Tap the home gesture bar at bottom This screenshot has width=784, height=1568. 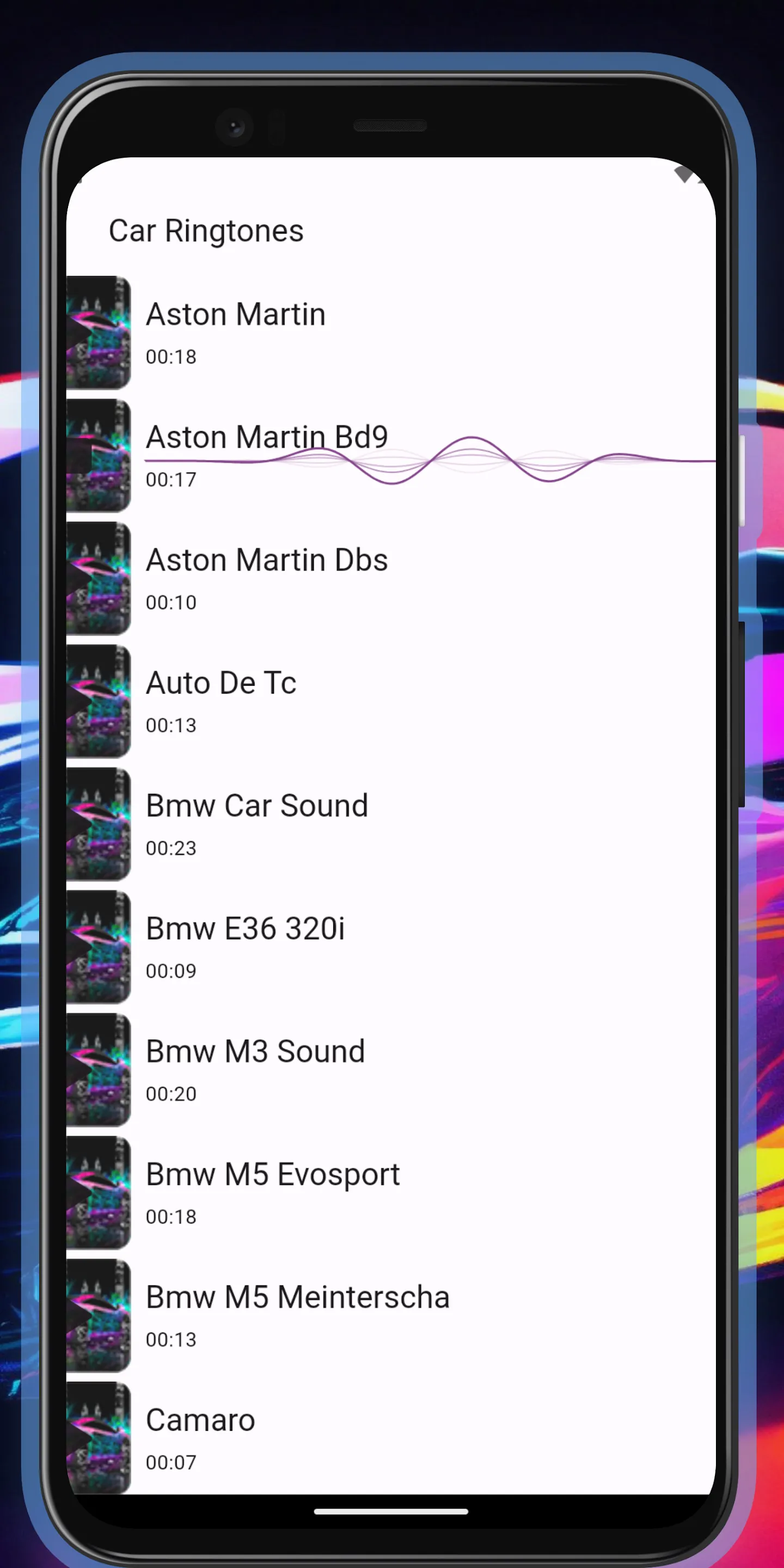click(x=391, y=1511)
